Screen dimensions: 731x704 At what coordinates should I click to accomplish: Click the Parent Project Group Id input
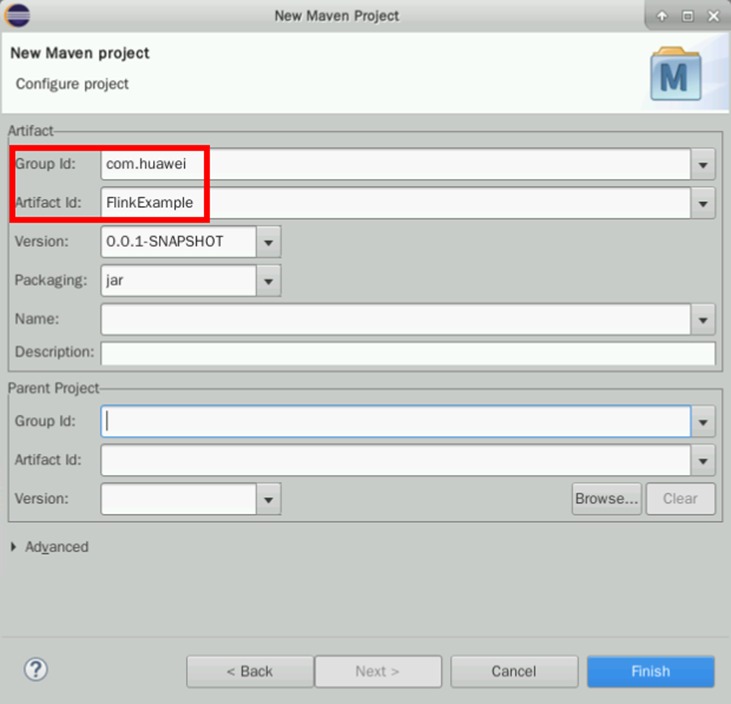[395, 422]
